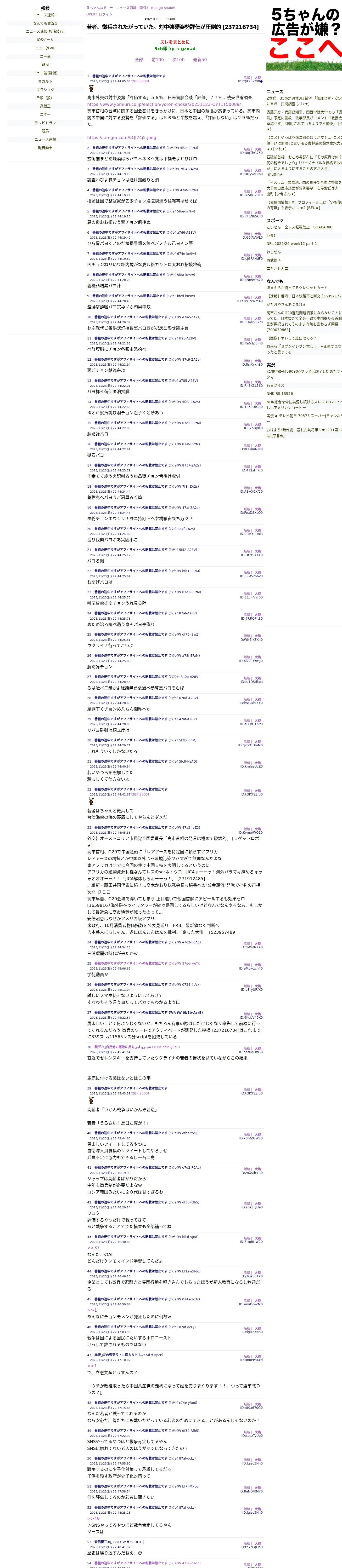Open the 有吉クイズ sidebar link
This screenshot has width=342, height=1568.
275,385
